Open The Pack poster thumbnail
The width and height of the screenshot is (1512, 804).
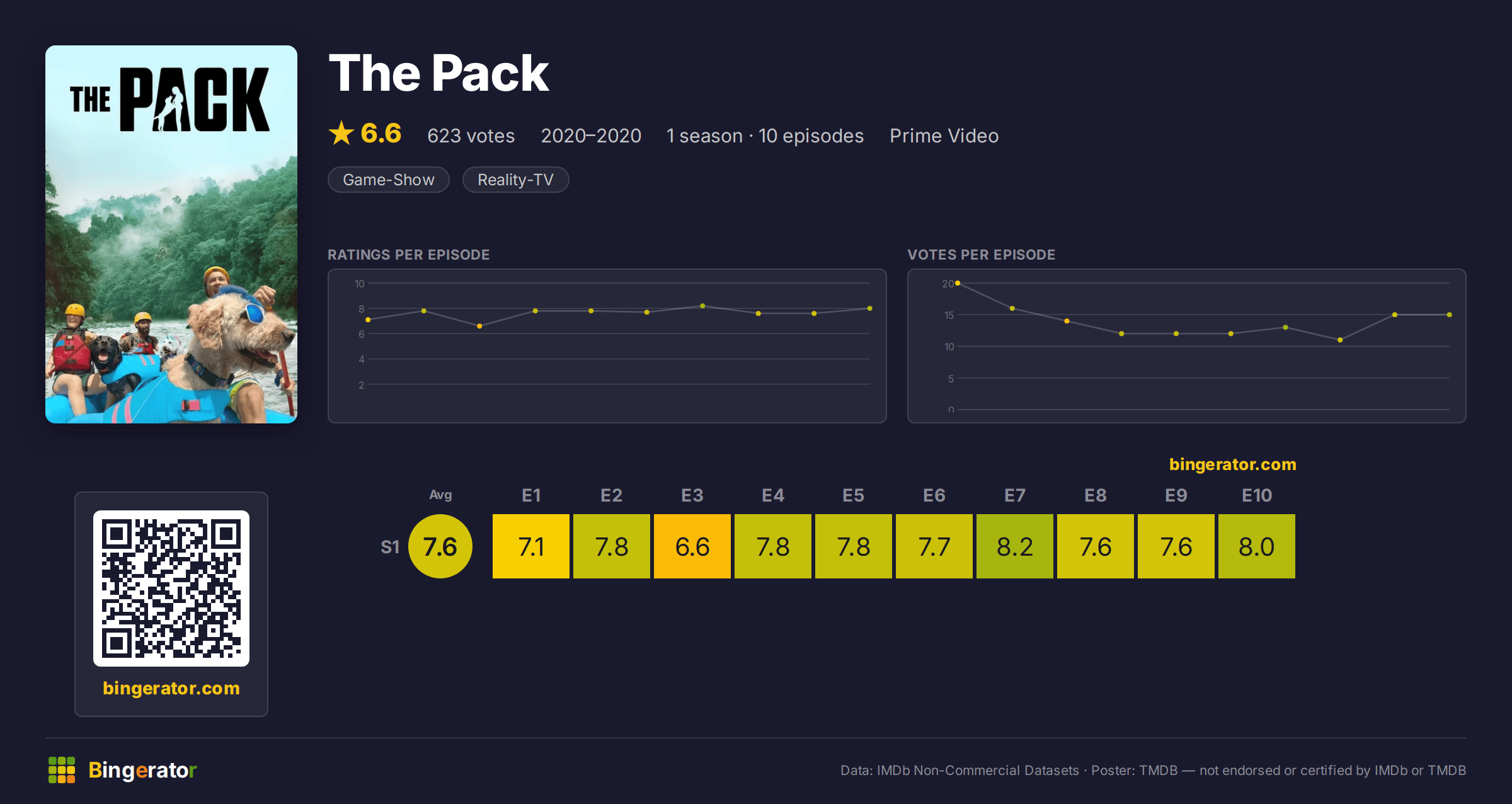(171, 234)
